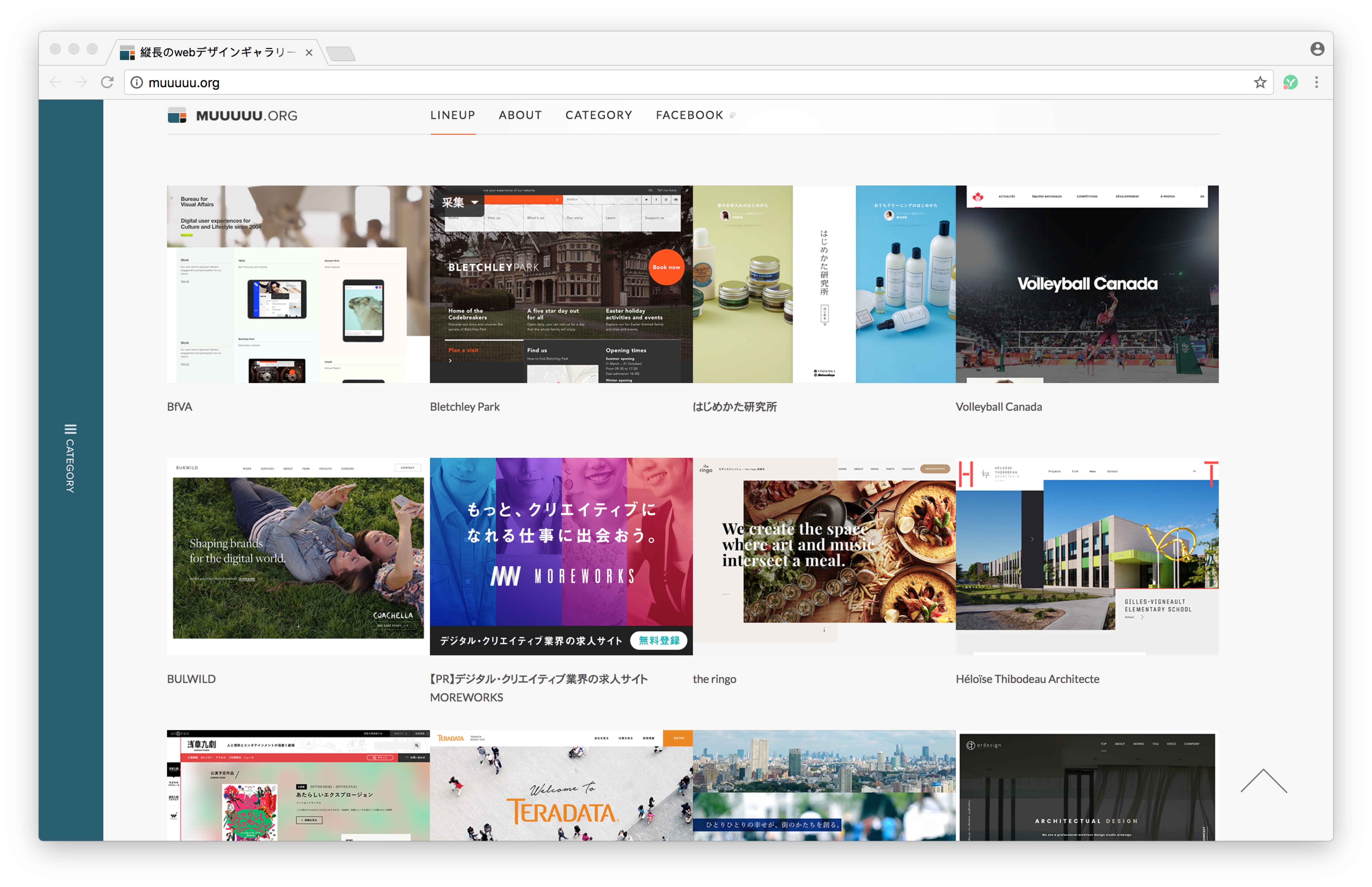The height and width of the screenshot is (887, 1372).
Task: Click the profile avatar icon
Action: [x=1317, y=49]
